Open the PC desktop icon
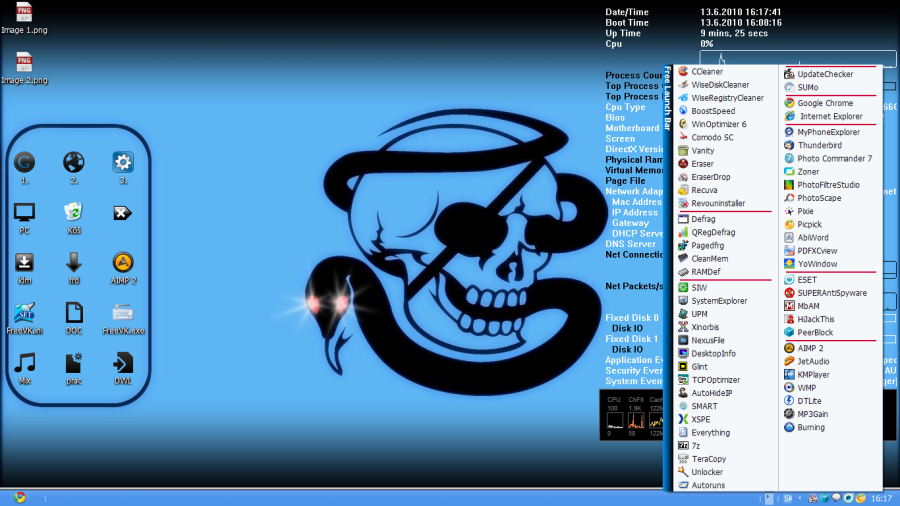The height and width of the screenshot is (506, 900). click(x=24, y=213)
